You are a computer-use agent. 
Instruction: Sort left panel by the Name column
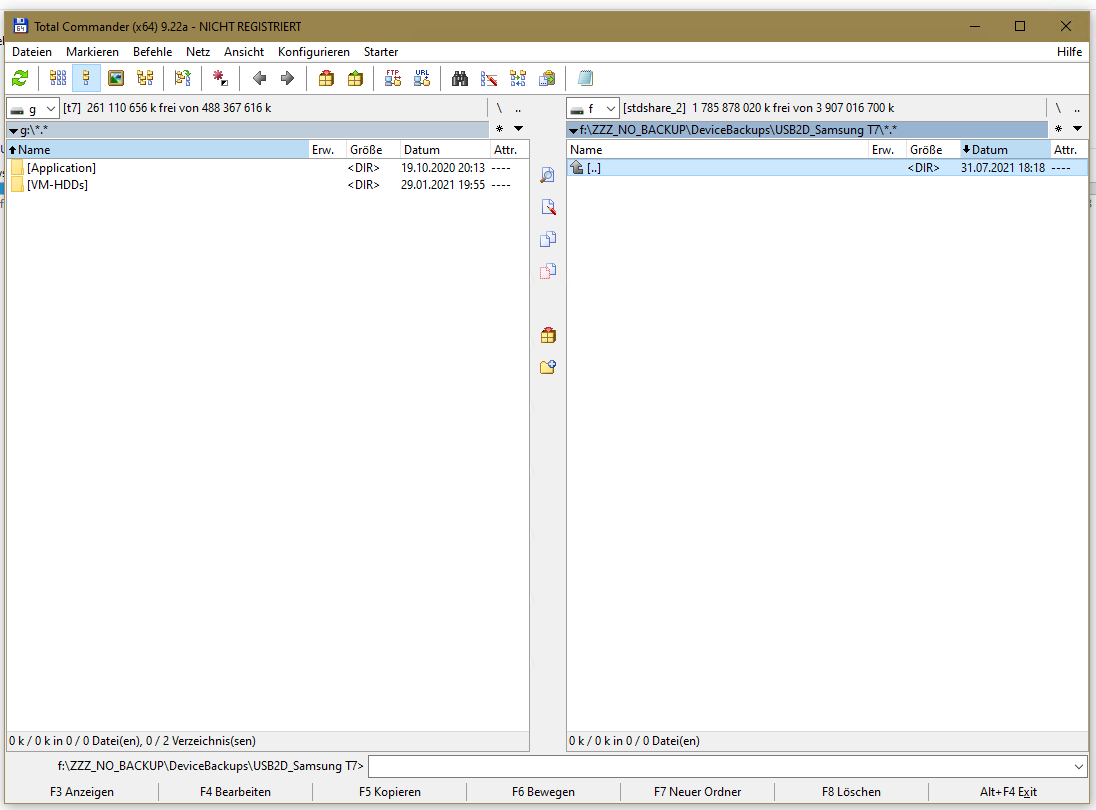coord(157,150)
